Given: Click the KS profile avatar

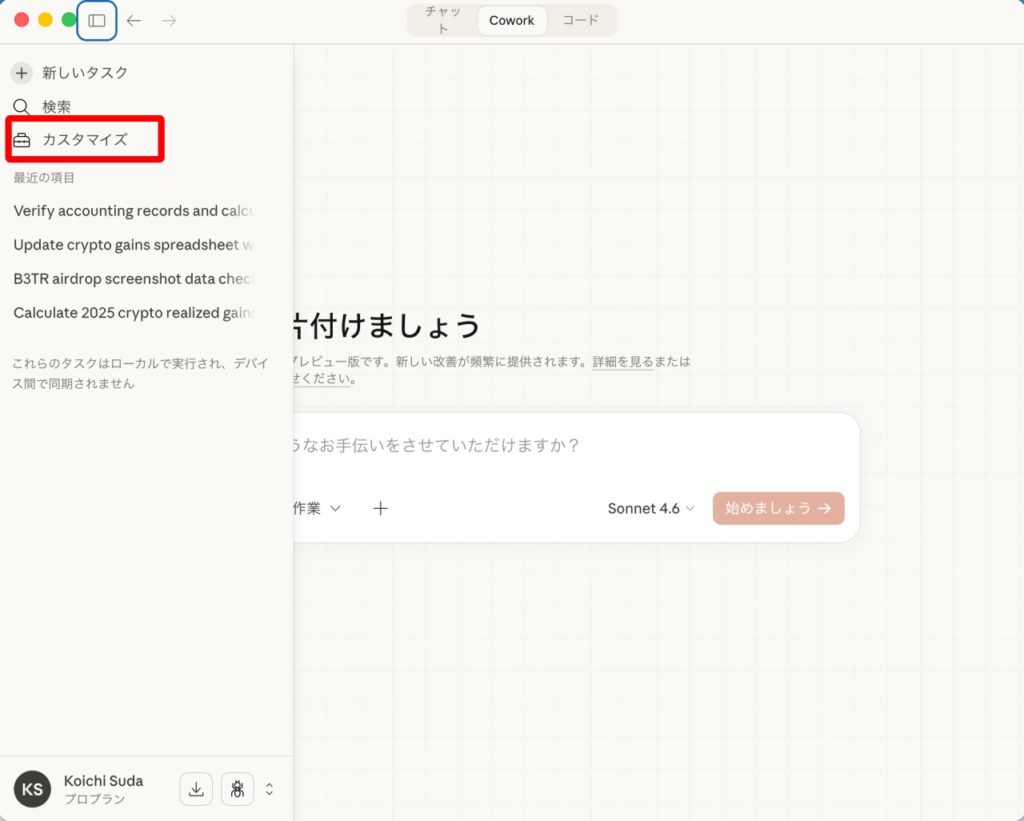Looking at the screenshot, I should [32, 789].
